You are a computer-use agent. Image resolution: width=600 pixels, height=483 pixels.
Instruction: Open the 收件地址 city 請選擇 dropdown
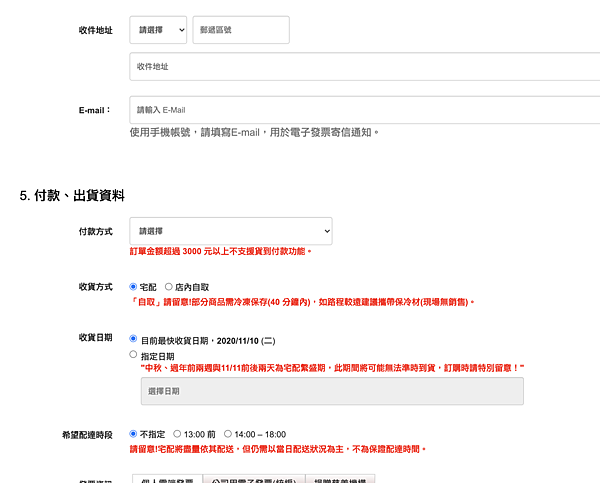point(158,30)
